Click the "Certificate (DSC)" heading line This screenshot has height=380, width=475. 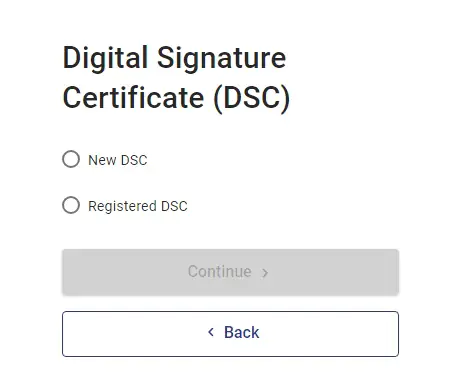click(176, 98)
